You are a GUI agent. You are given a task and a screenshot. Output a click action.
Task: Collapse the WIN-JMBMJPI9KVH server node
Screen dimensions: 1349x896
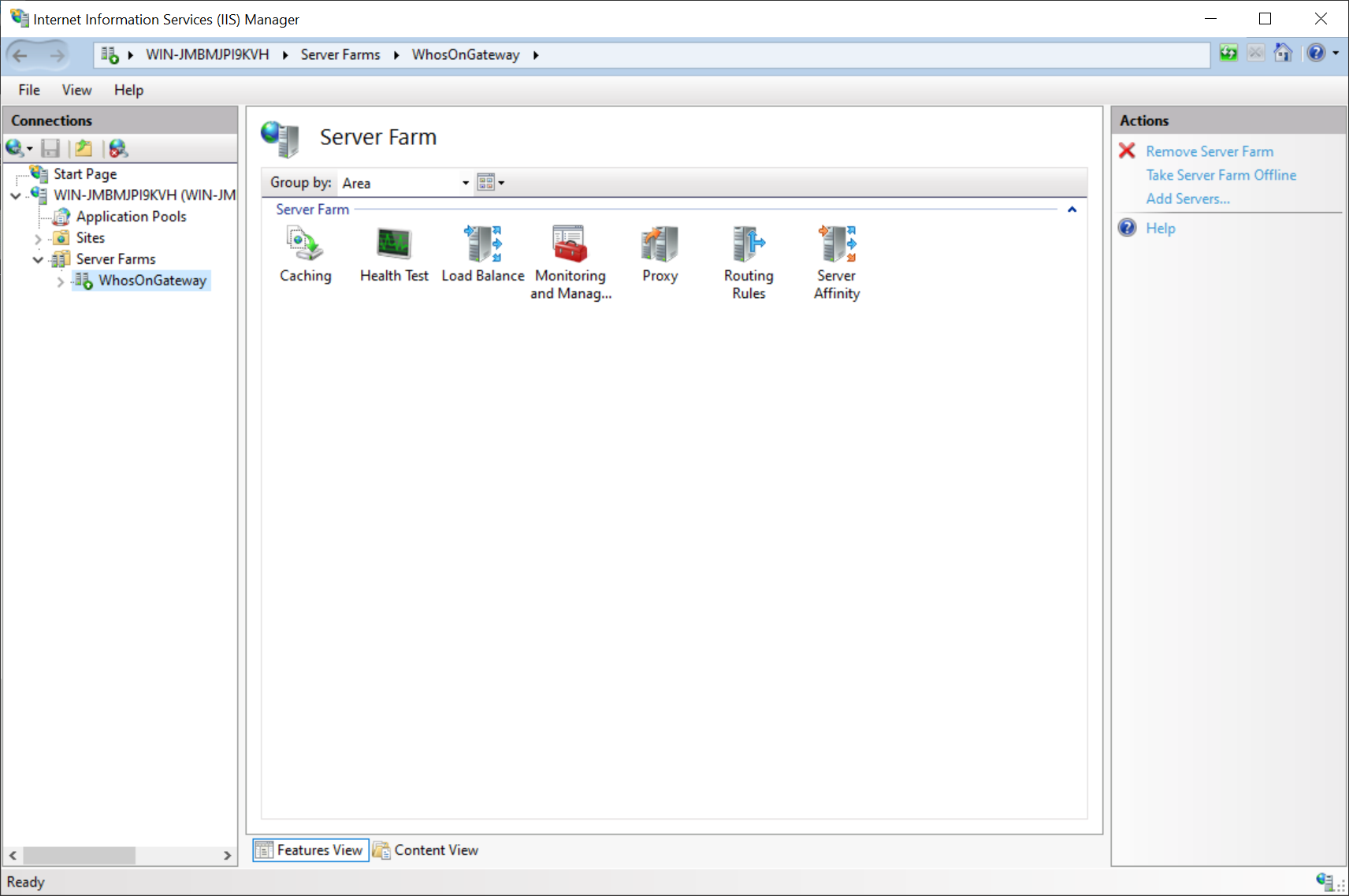(16, 195)
